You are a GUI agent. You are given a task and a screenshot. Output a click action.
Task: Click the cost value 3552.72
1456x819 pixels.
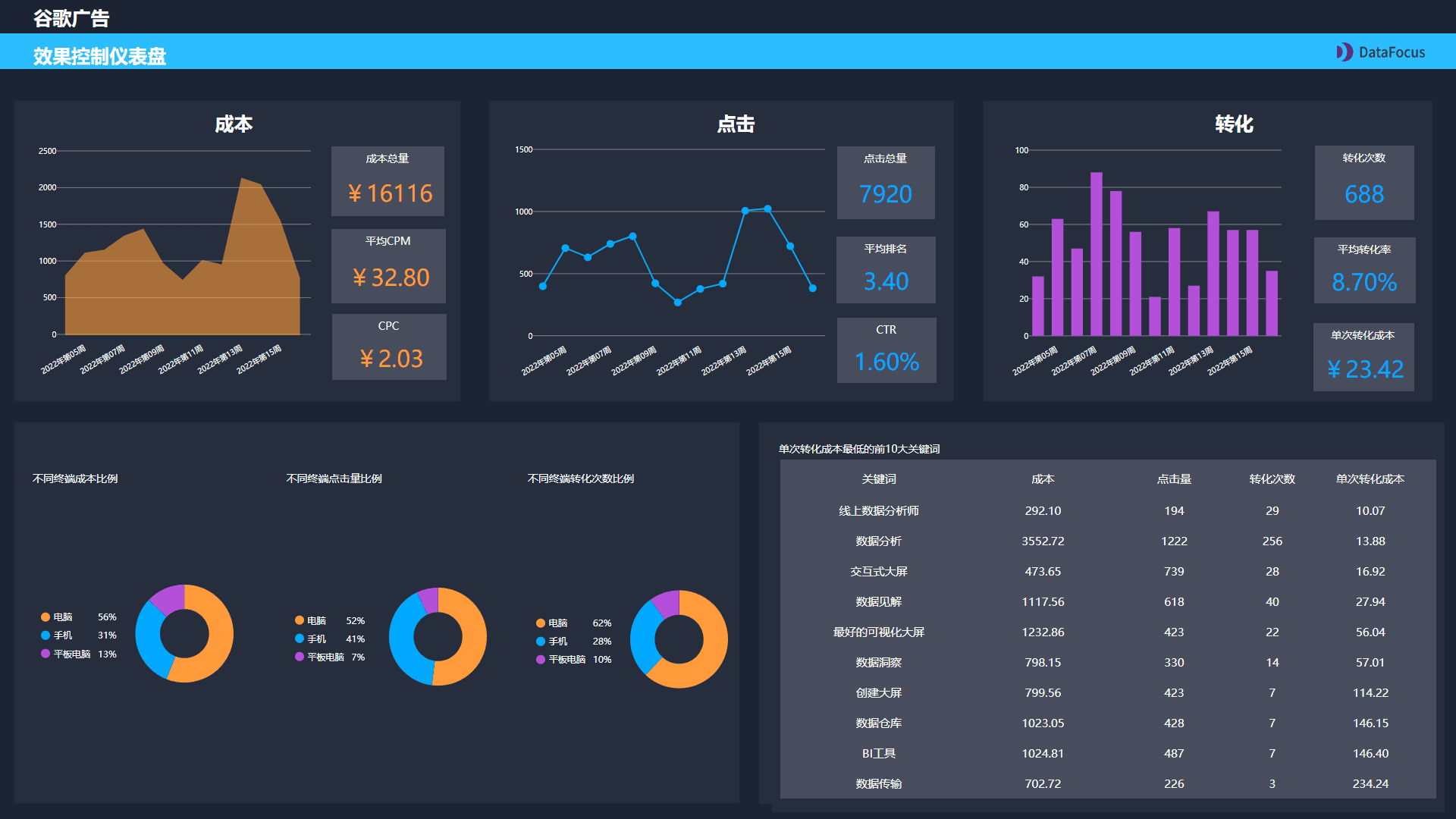click(x=1043, y=541)
